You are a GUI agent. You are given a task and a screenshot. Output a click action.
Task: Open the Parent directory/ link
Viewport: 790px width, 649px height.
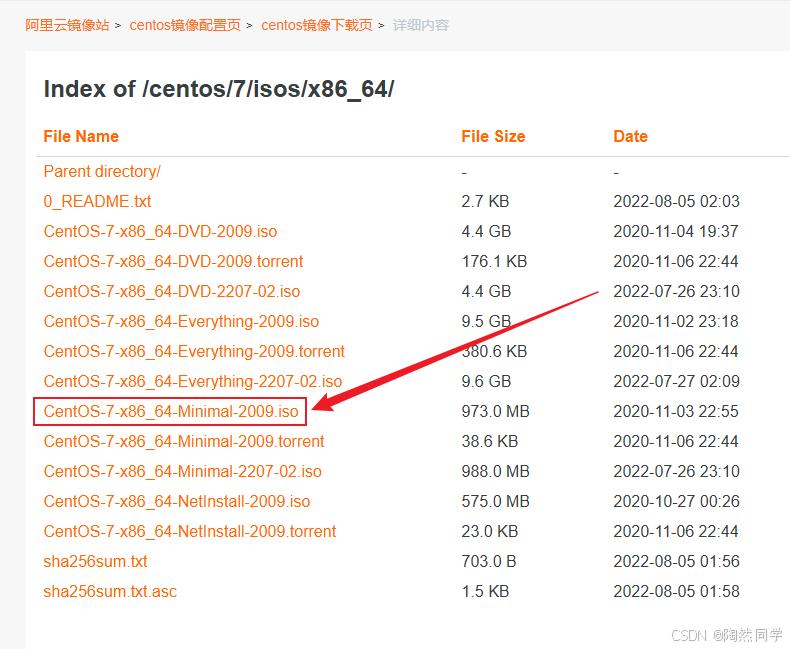[102, 171]
